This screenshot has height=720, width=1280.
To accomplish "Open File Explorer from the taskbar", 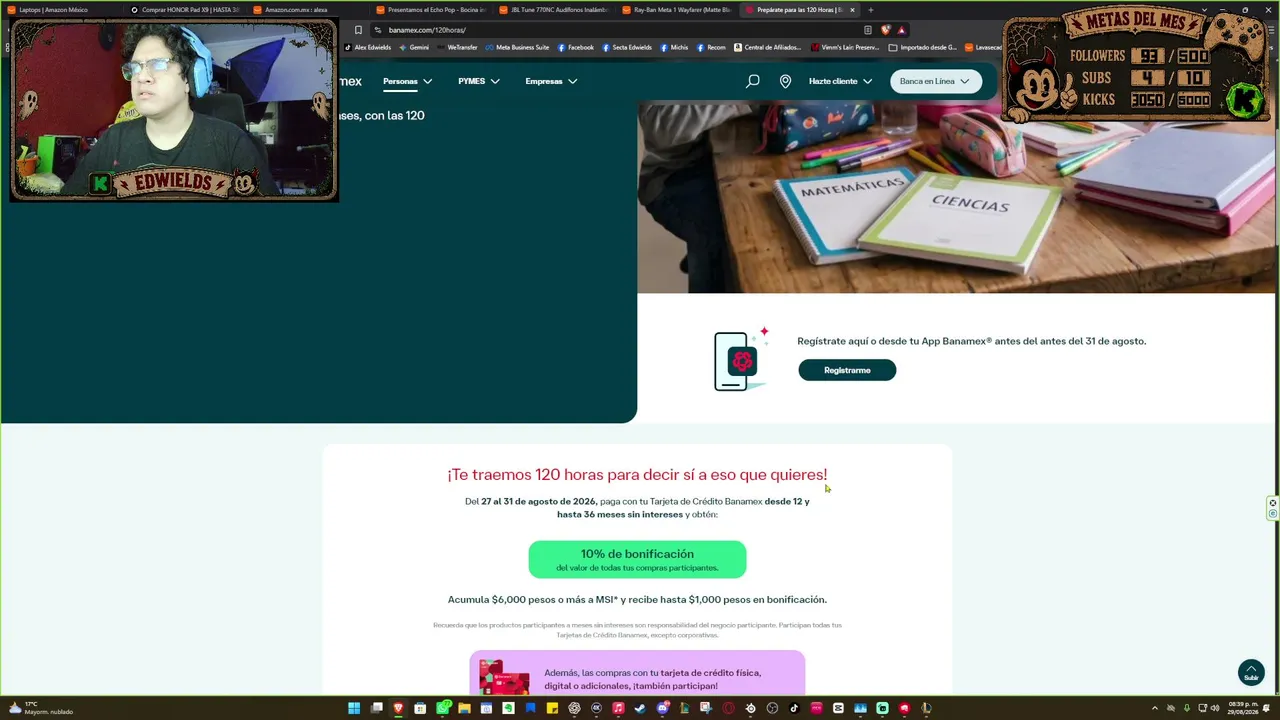I will point(464,708).
